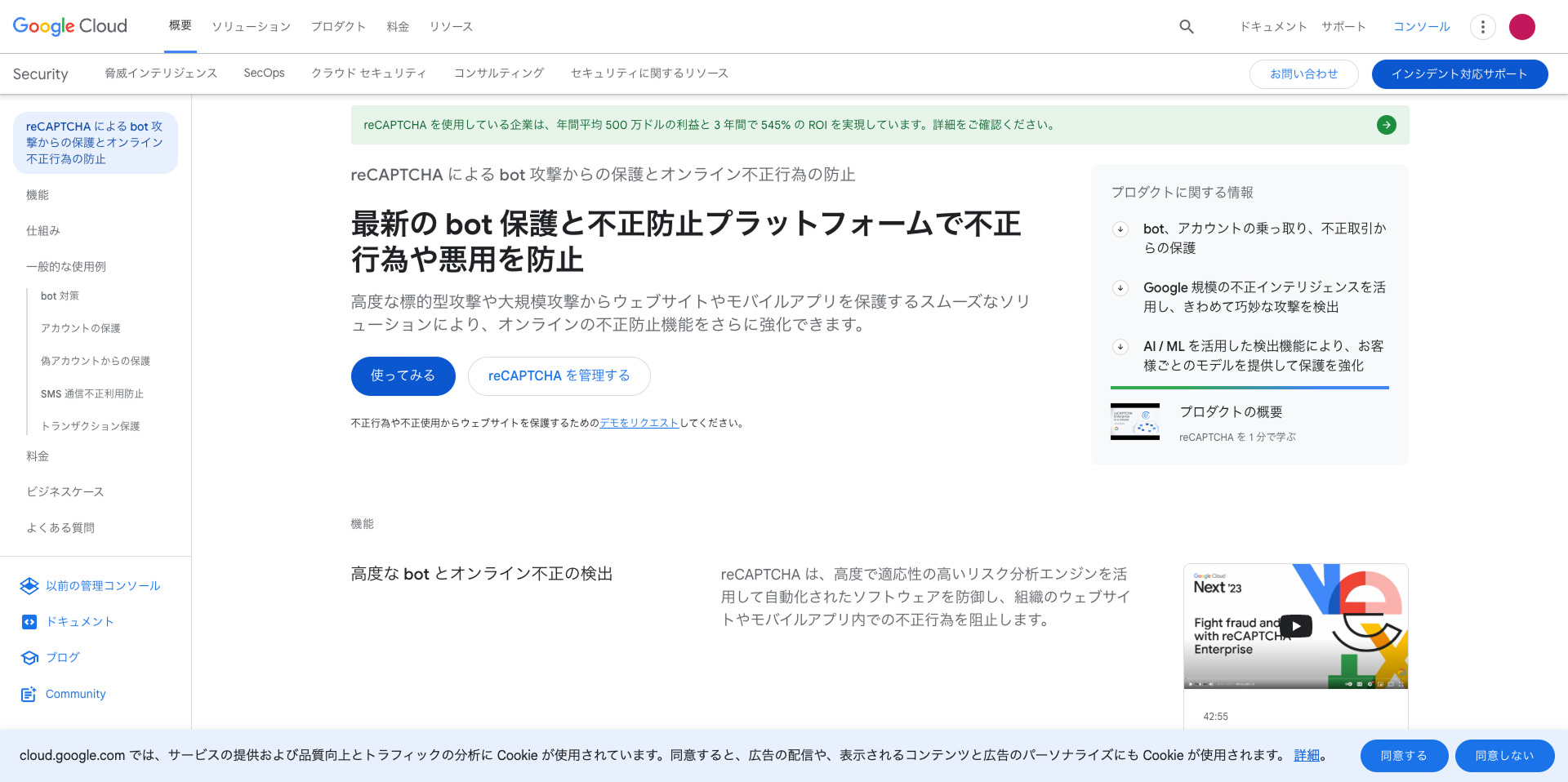Click the down-arrow icon beside bot、アカウントの乗っ取り
The image size is (1568, 782).
click(1120, 229)
